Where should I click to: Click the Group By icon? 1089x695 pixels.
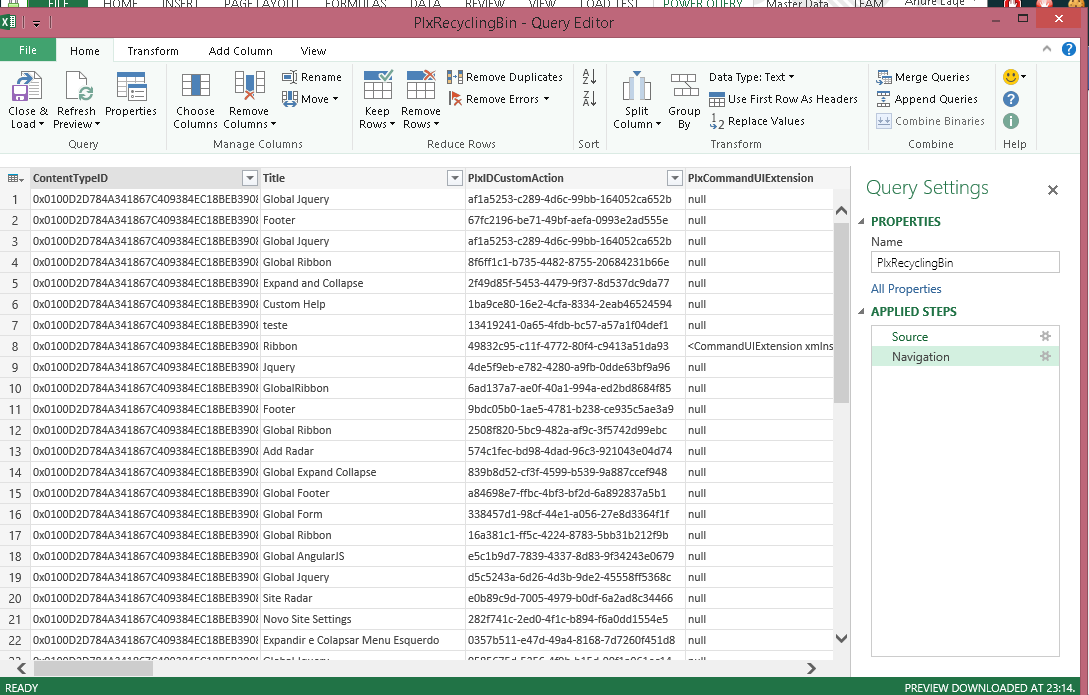click(684, 86)
